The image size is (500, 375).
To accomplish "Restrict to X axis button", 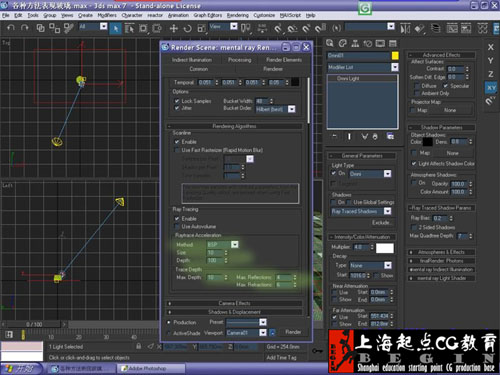I will [491, 47].
